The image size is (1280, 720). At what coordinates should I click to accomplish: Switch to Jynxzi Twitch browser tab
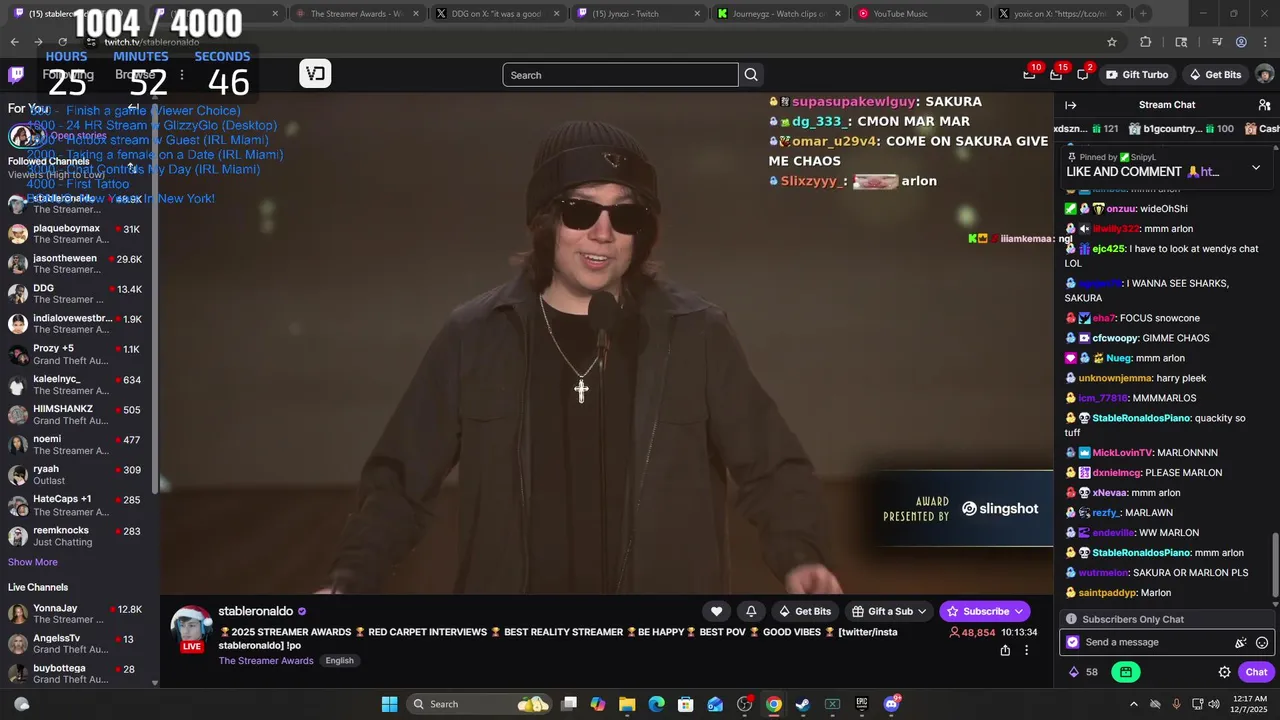[637, 14]
